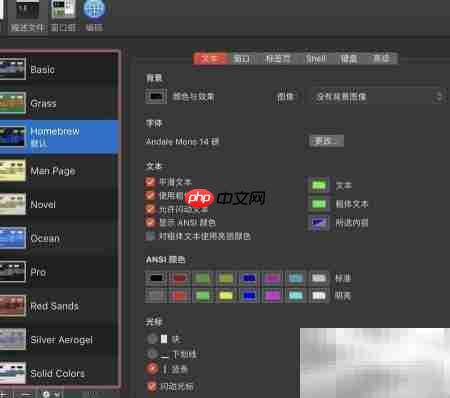Pick the Silver Aerogel profile
This screenshot has width=450, height=398.
tap(59, 340)
